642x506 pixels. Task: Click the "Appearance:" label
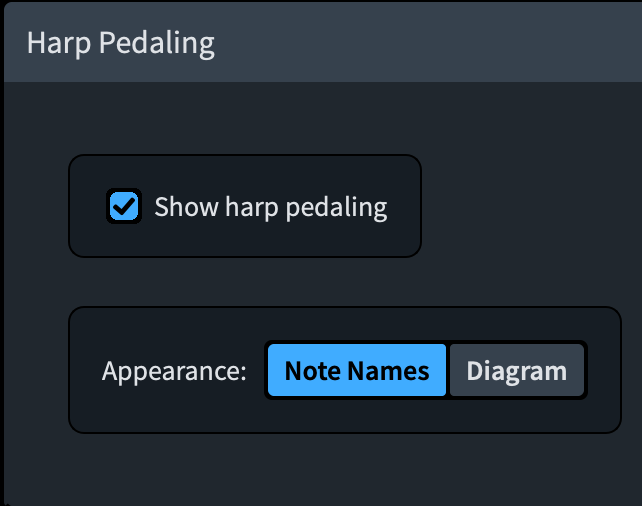click(x=174, y=372)
